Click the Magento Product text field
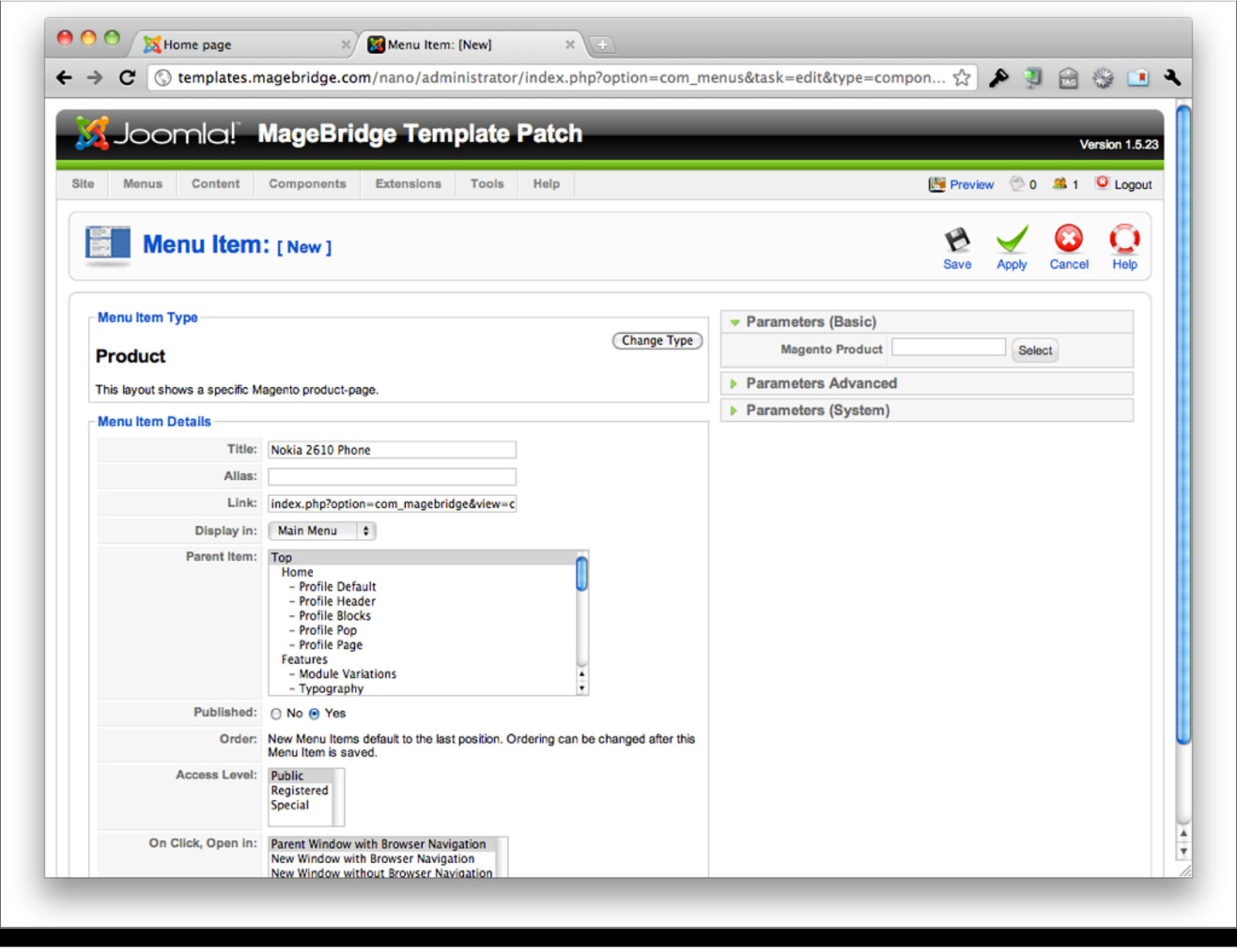 pyautogui.click(x=948, y=348)
